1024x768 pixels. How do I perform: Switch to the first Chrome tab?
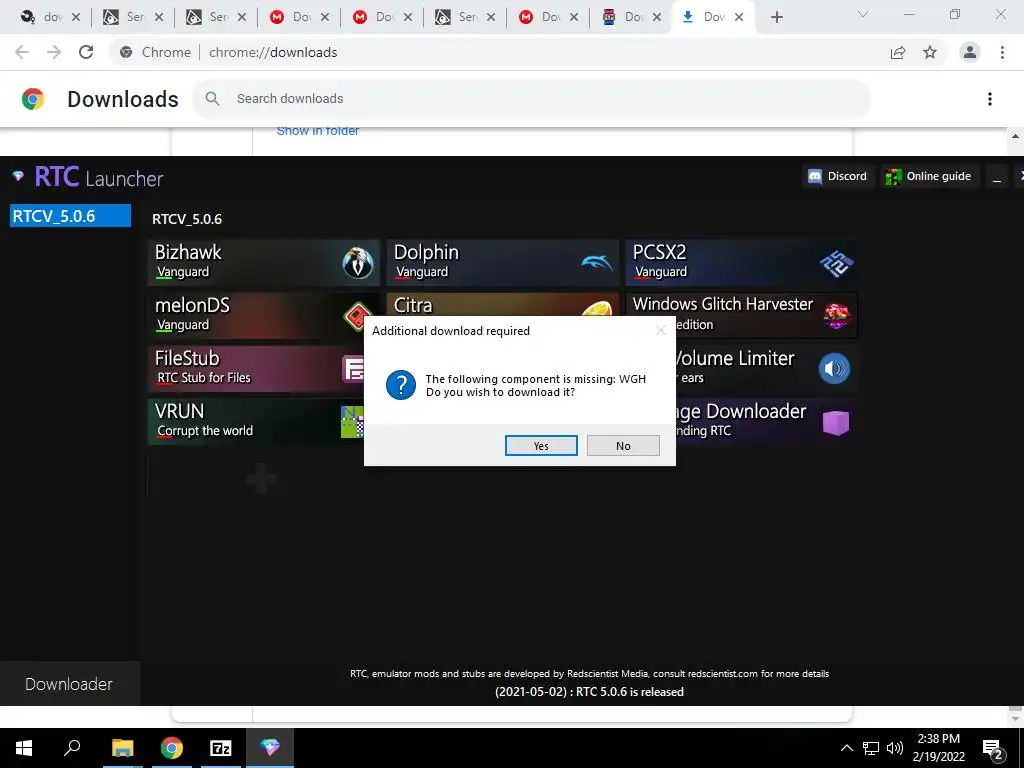tap(49, 17)
